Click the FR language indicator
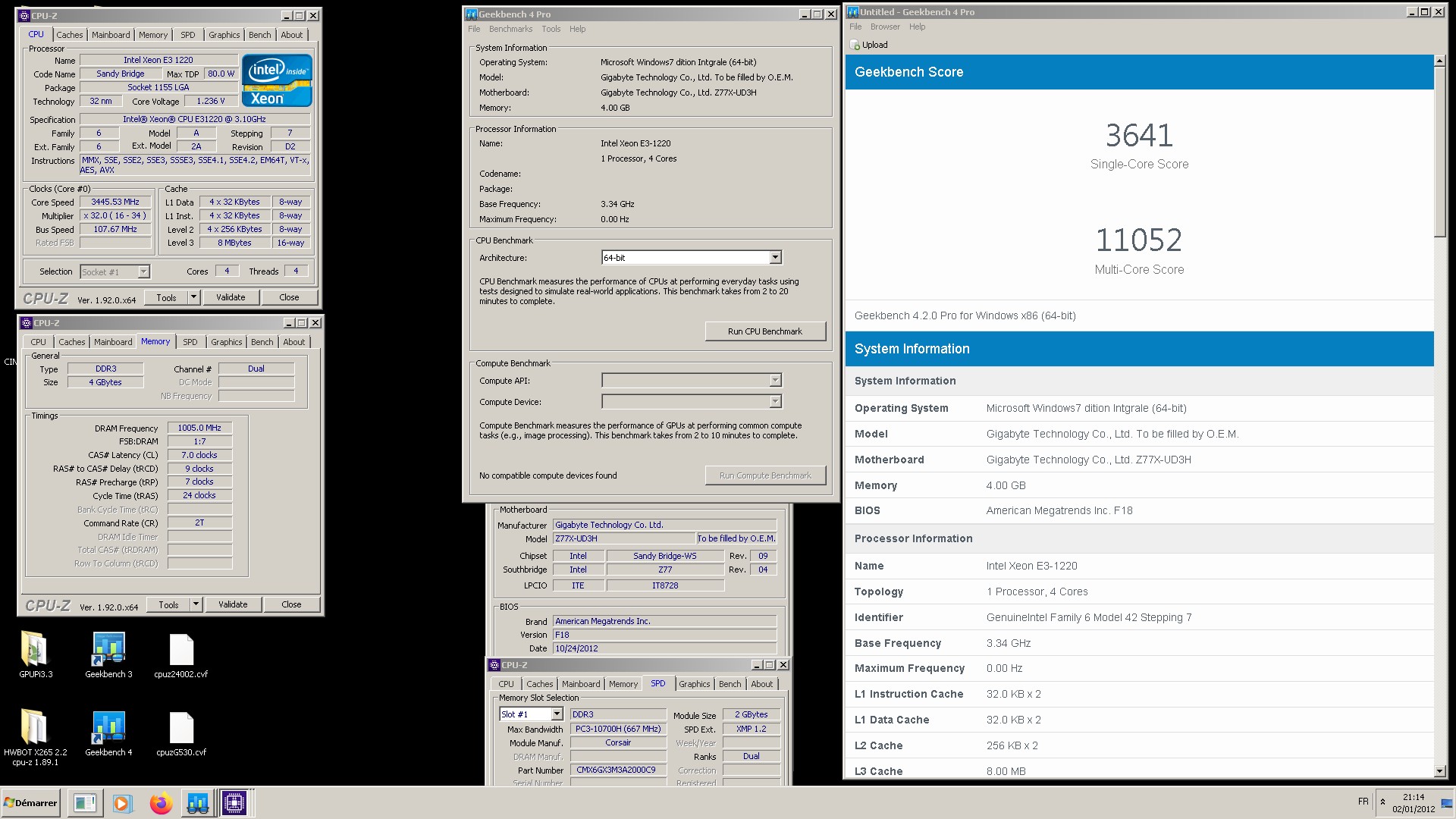1456x819 pixels. point(1363,802)
